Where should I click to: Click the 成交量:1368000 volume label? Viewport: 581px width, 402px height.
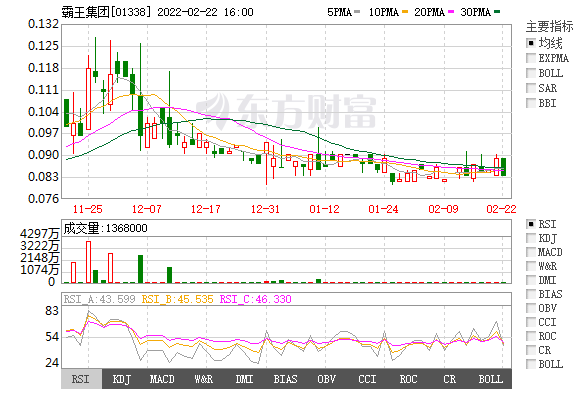[x=105, y=228]
